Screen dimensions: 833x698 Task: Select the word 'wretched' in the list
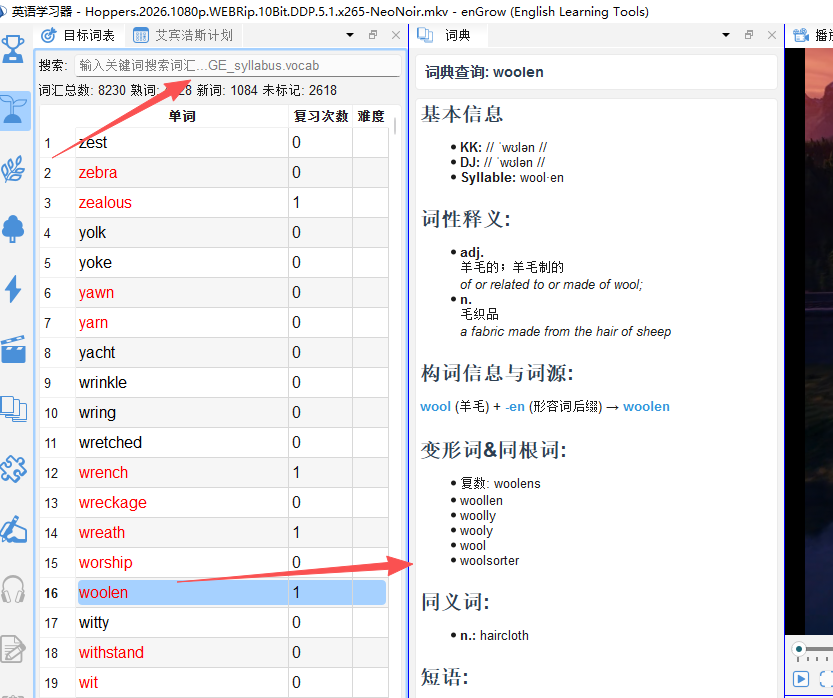182,443
